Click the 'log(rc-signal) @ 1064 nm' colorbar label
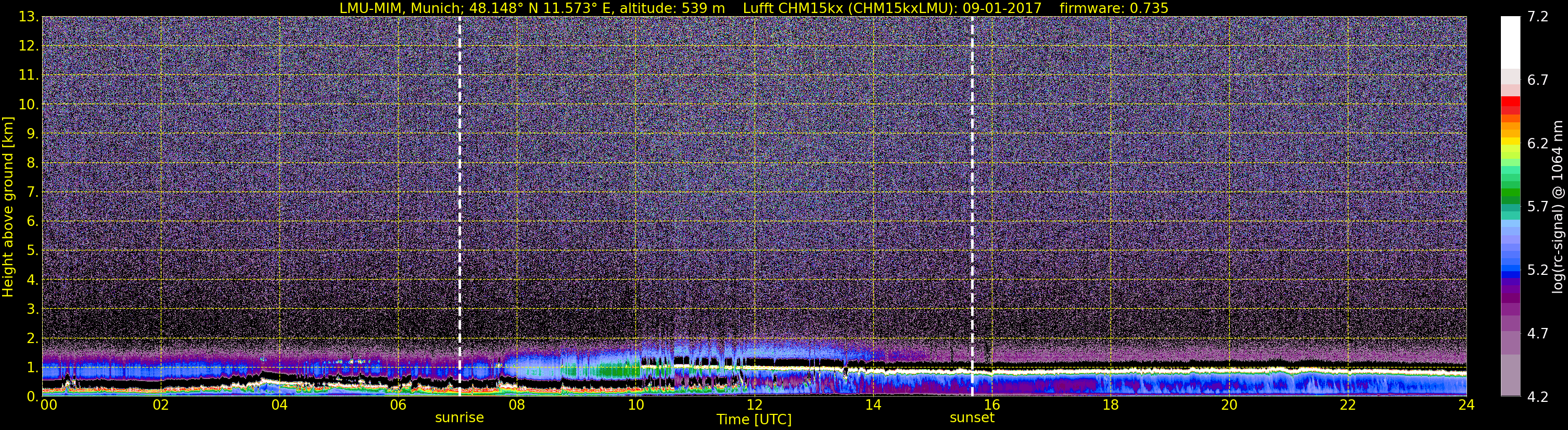The height and width of the screenshot is (430, 1568). [x=1558, y=207]
